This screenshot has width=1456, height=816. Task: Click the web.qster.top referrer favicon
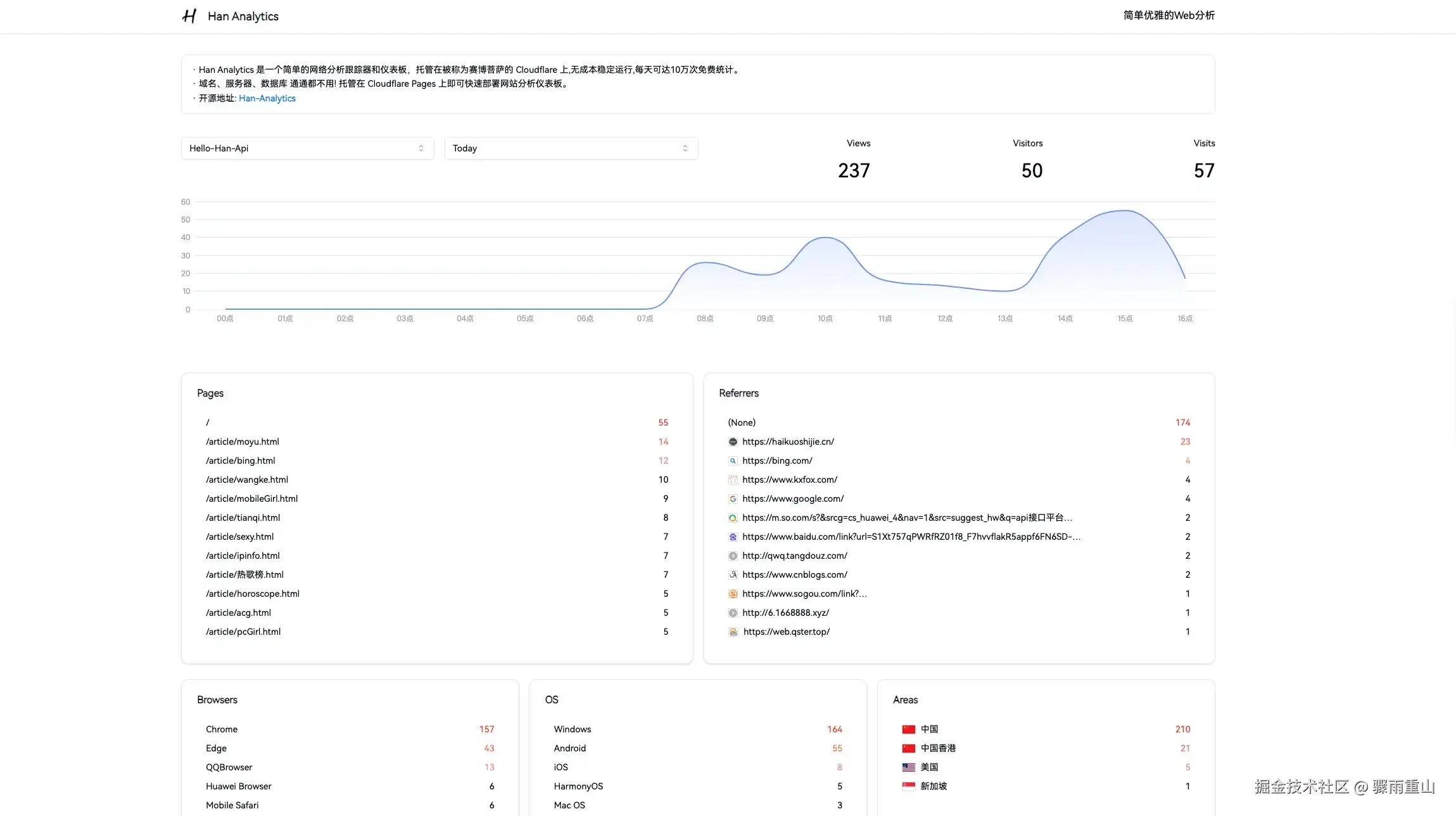(733, 632)
